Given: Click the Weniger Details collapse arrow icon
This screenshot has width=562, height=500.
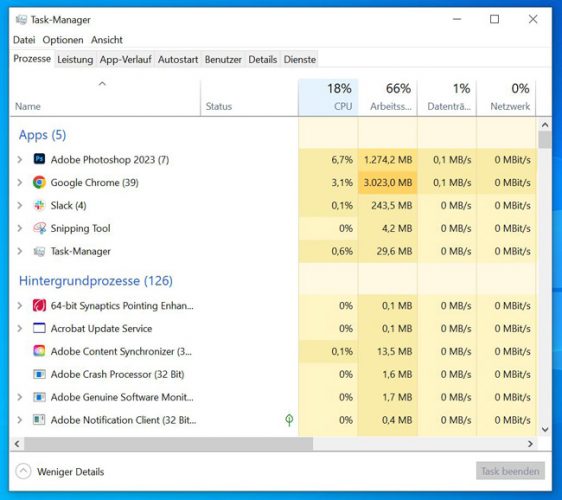Looking at the screenshot, I should [x=23, y=471].
